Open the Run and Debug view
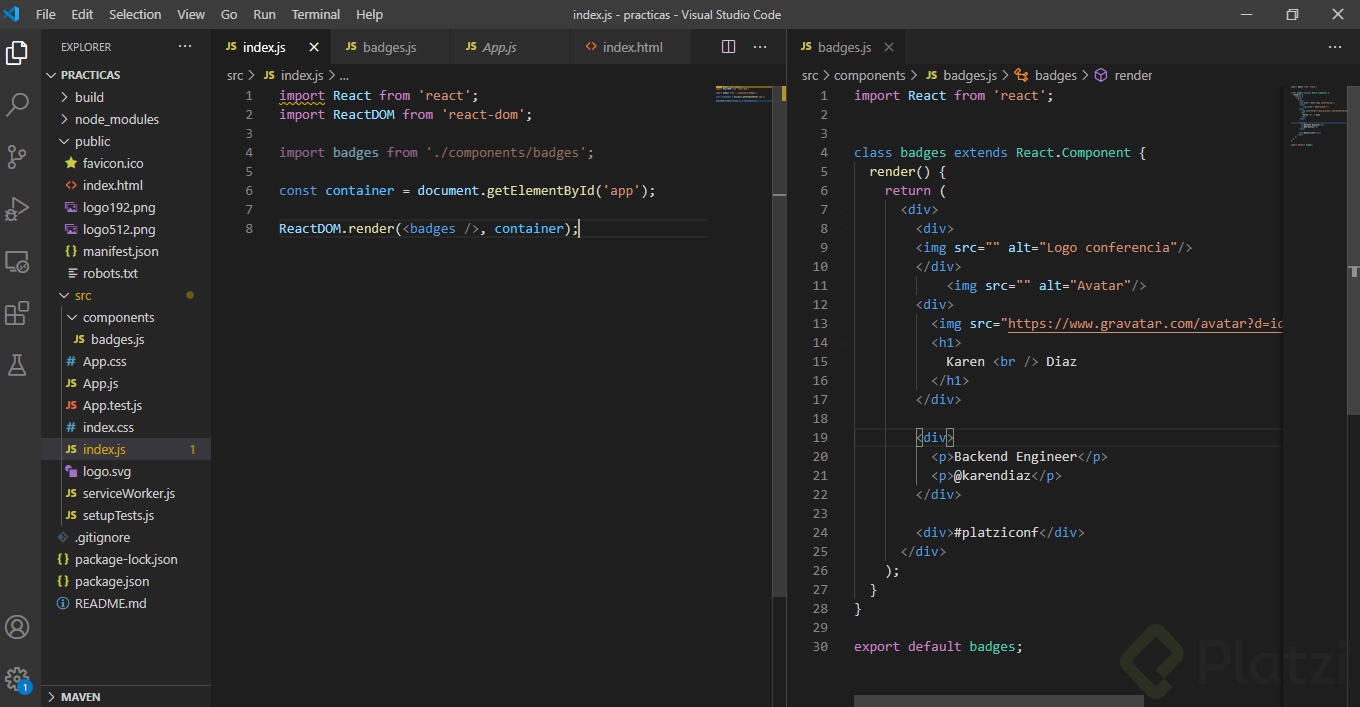Screen dimensions: 1360x707 point(17,208)
